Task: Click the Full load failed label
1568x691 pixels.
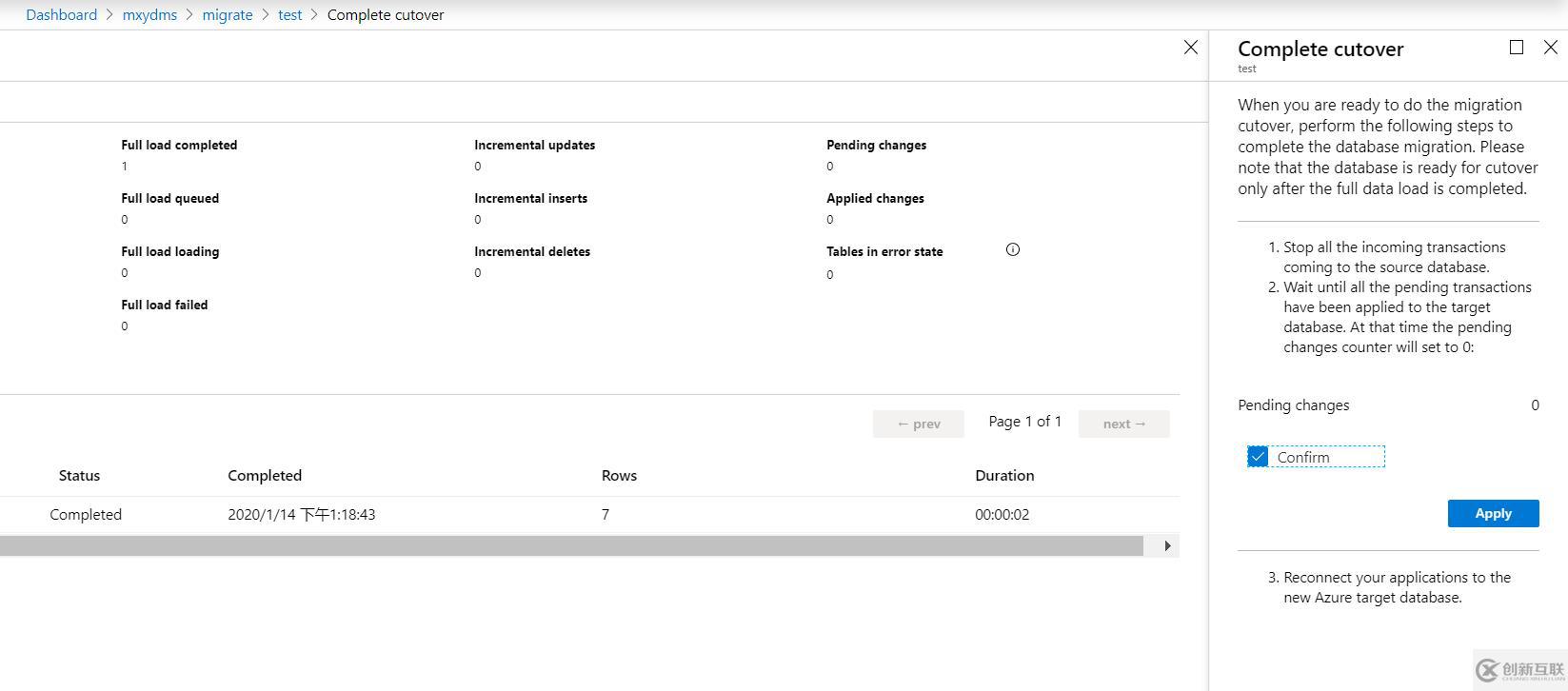Action: pyautogui.click(x=164, y=305)
